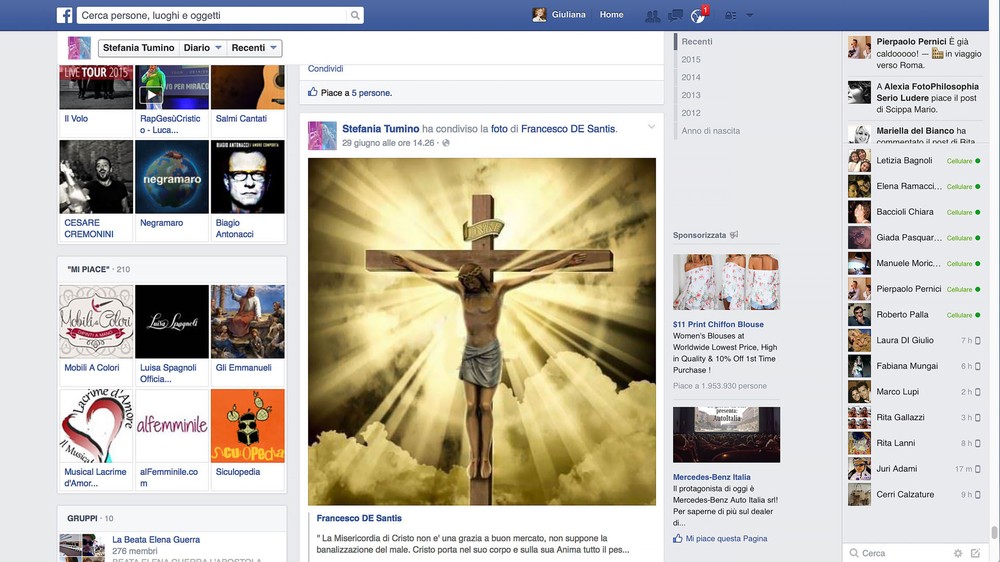Click the like thumb icon under the post
Viewport: 1000px width, 562px height.
click(312, 92)
